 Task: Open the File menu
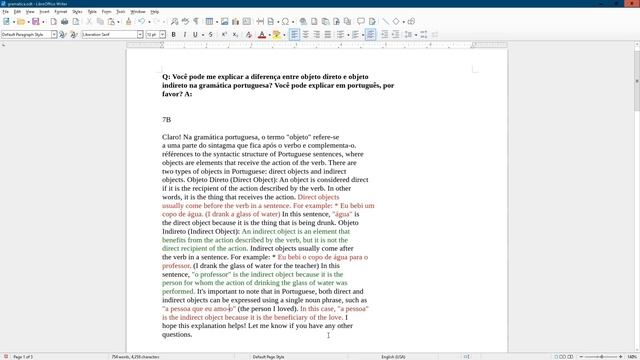click(5, 12)
